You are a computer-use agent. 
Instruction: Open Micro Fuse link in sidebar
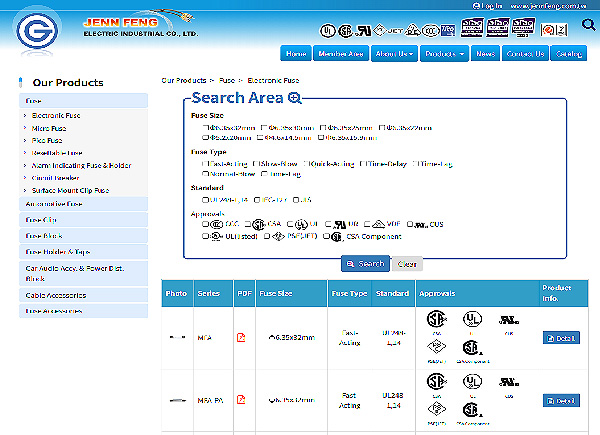[x=51, y=128]
